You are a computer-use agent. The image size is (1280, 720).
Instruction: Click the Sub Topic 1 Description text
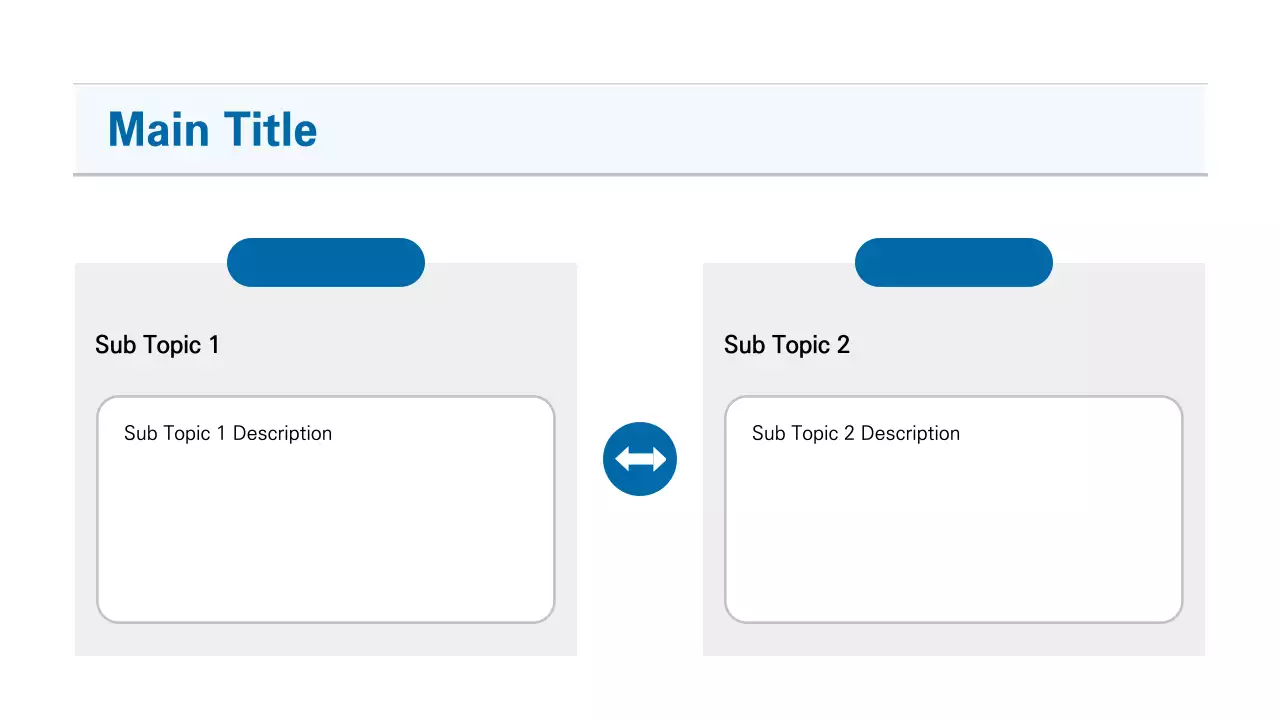click(228, 433)
